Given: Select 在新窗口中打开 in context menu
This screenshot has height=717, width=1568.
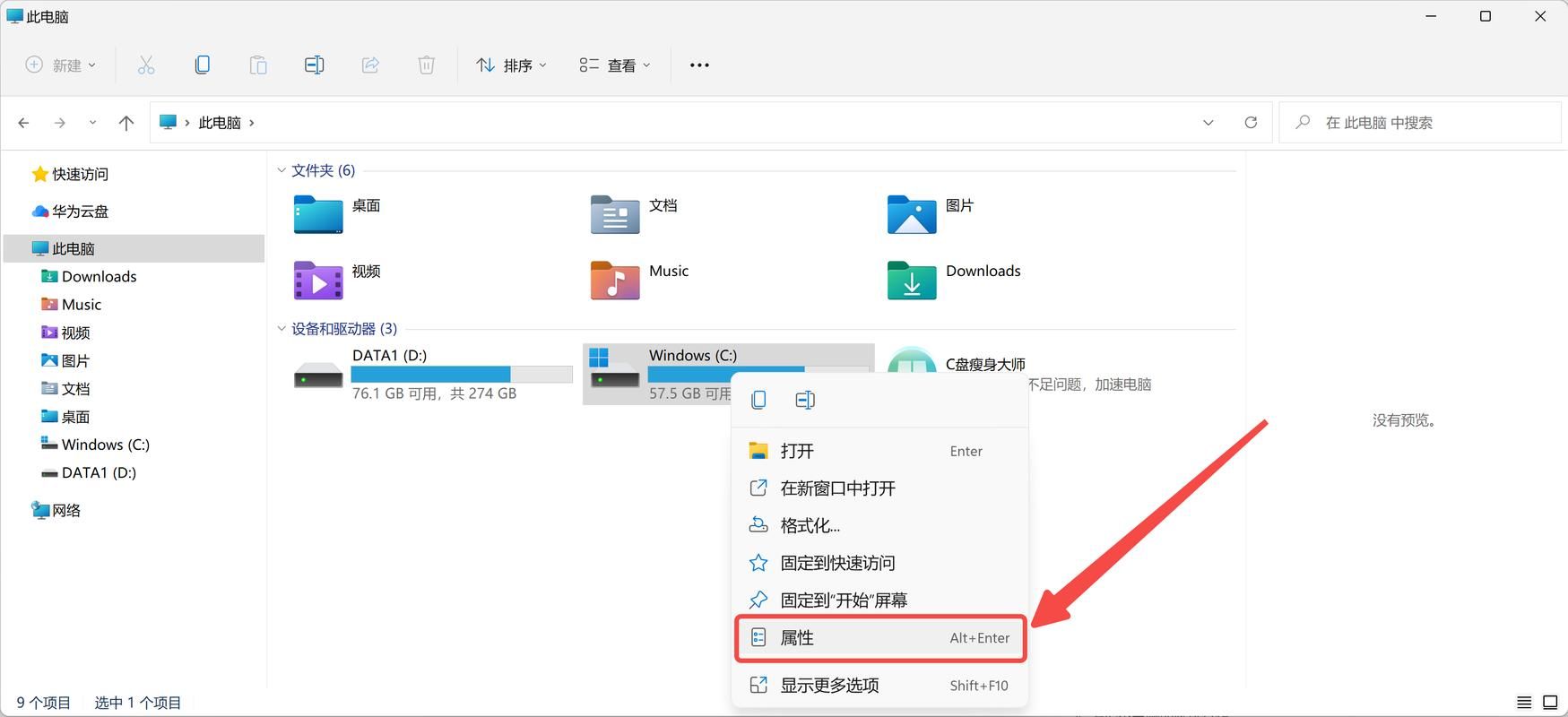Looking at the screenshot, I should (880, 488).
